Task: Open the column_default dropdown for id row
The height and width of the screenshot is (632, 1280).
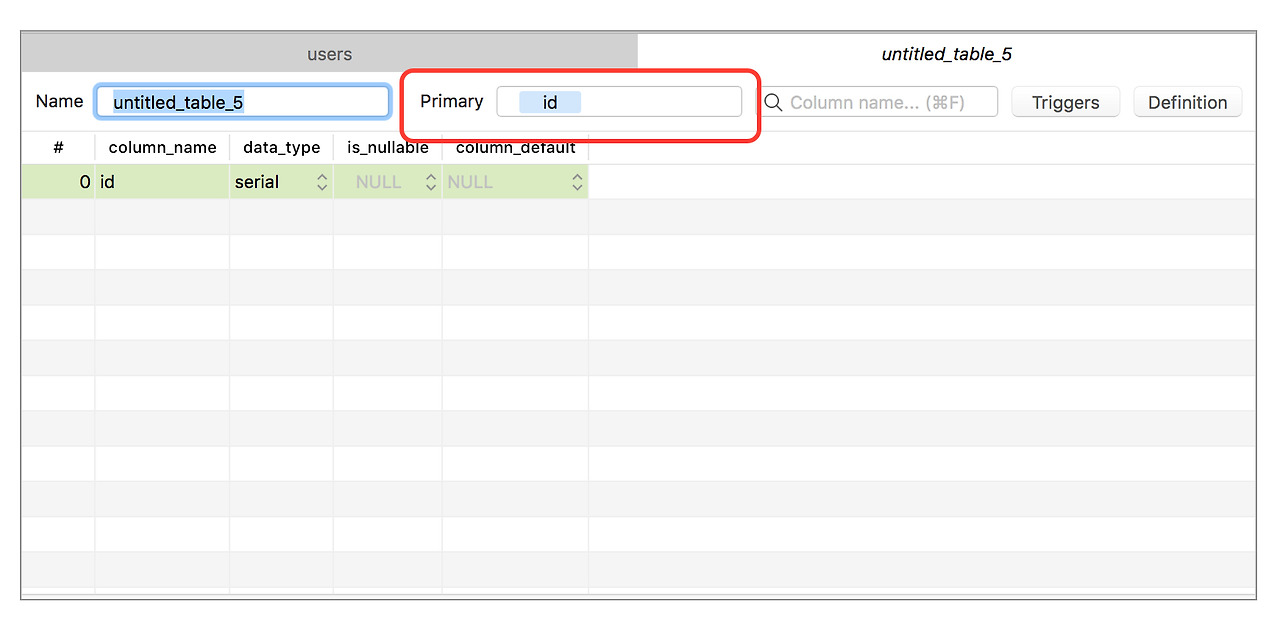Action: (577, 182)
